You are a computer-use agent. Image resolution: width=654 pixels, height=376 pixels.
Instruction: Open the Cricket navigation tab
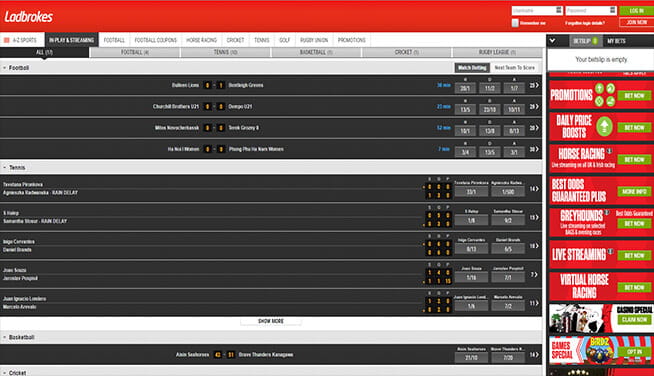(235, 40)
